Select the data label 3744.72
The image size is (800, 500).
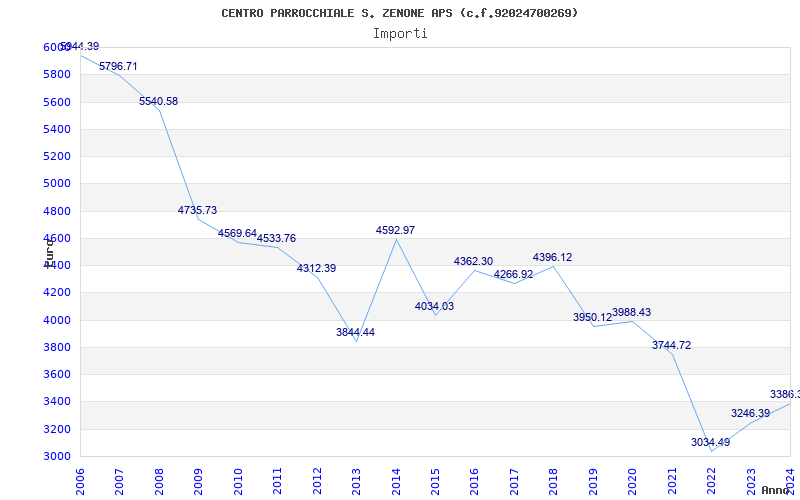click(671, 345)
